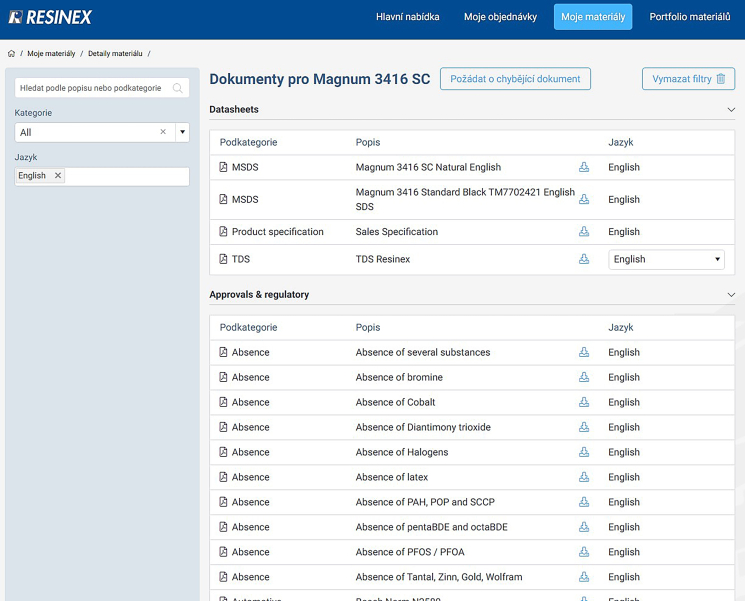Click the search magnifier icon in filter box
This screenshot has height=601, width=745.
(x=178, y=88)
